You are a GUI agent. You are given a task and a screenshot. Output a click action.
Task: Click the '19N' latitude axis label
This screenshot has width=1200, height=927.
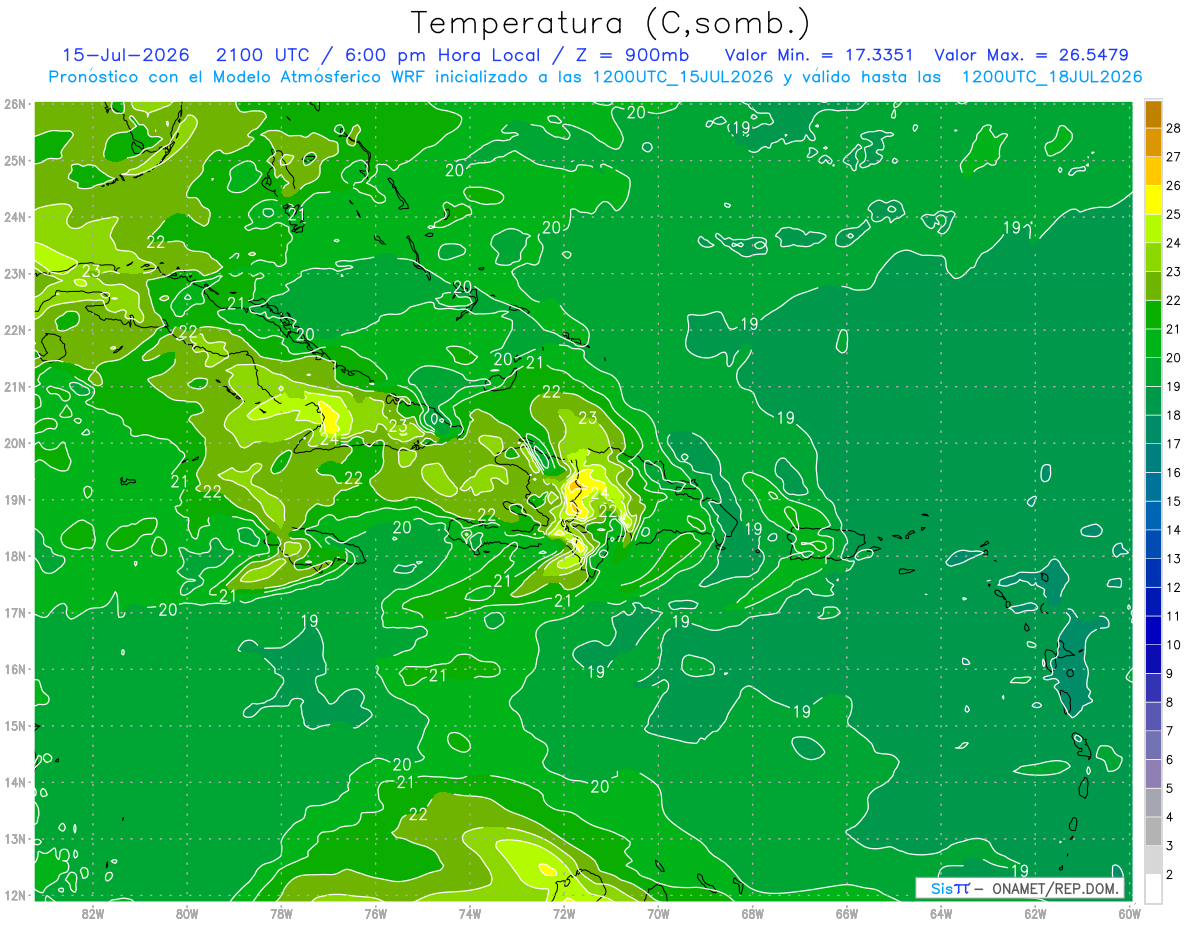(x=15, y=499)
